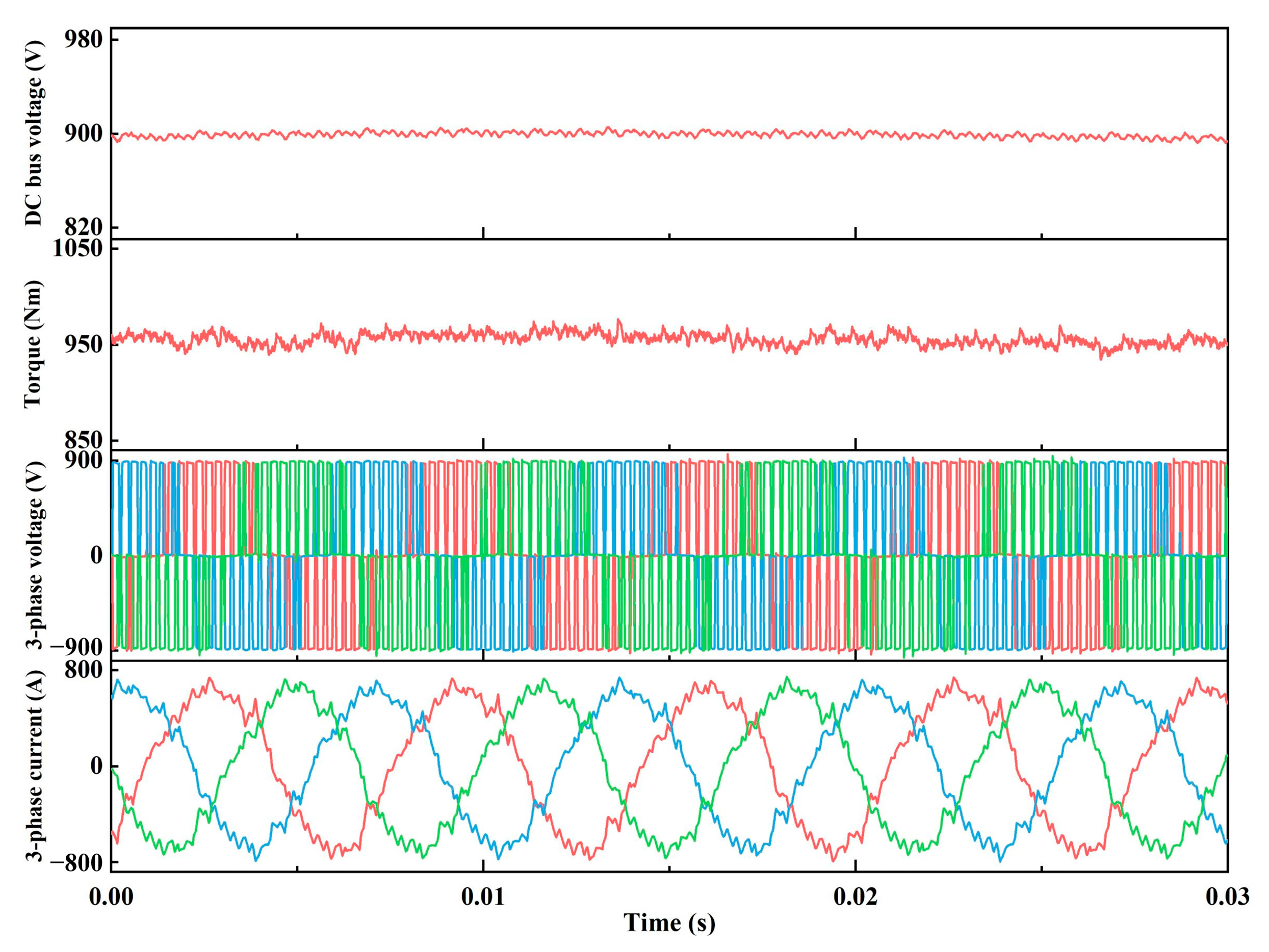Click the 900 tick label on DC bus axis

coord(83,134)
